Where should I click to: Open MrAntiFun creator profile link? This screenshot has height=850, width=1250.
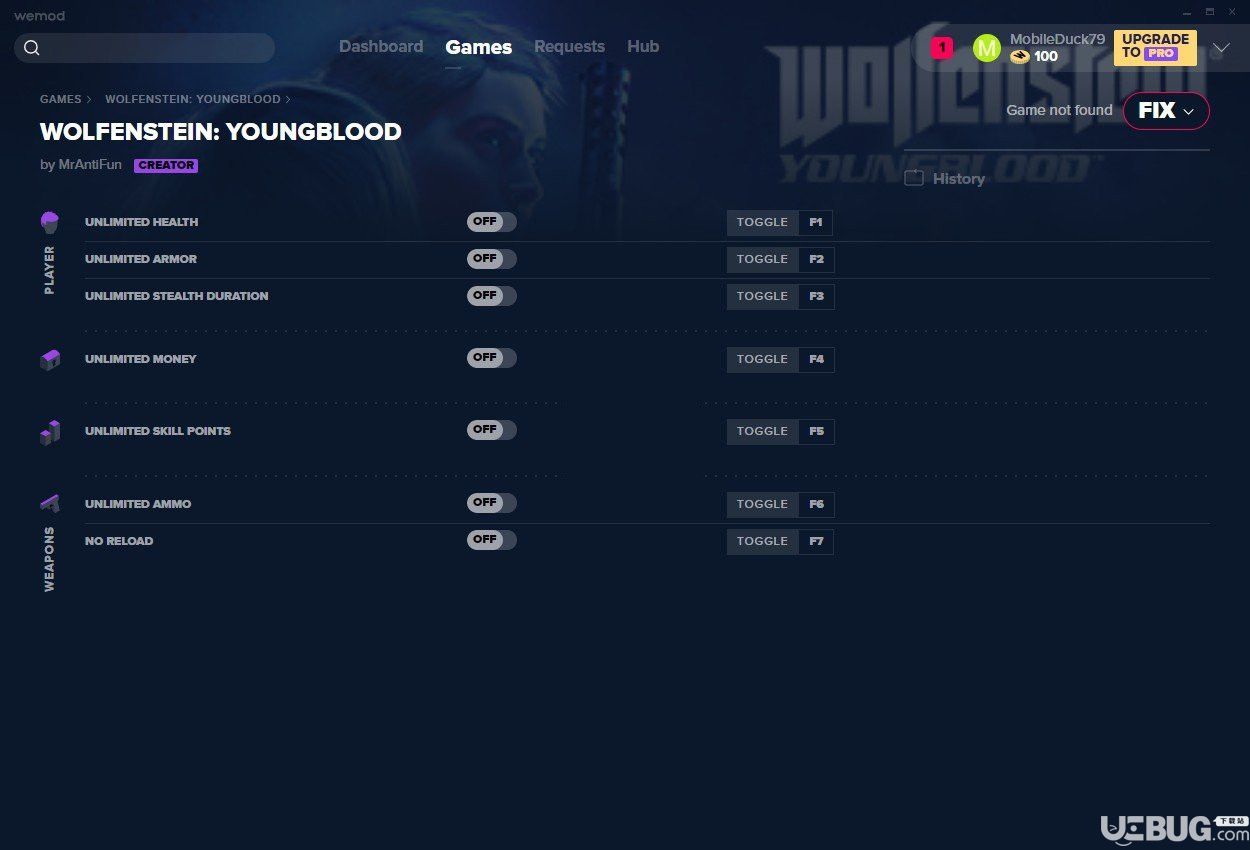tap(90, 165)
